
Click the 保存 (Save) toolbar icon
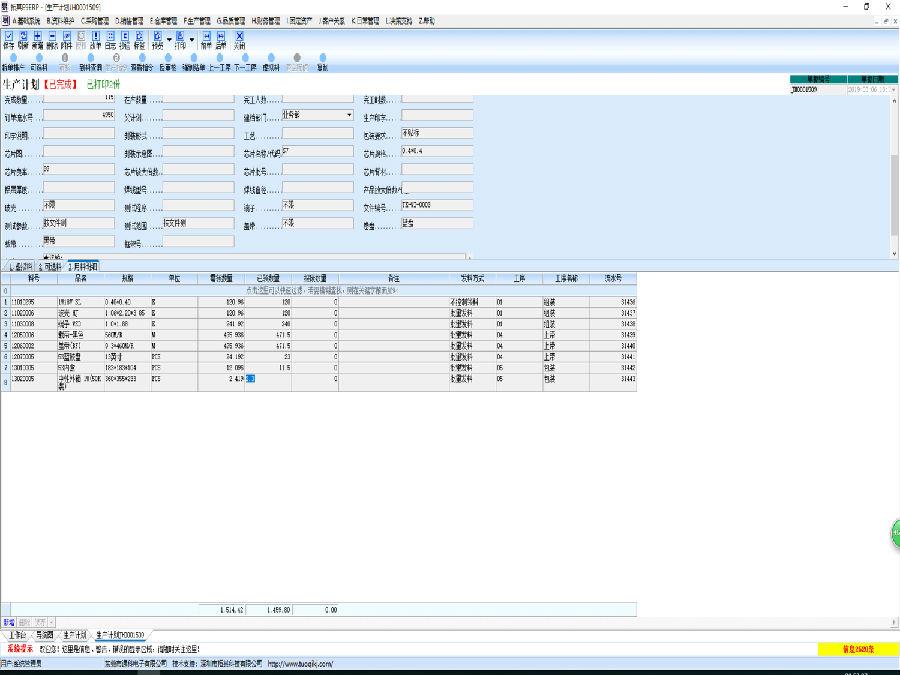point(9,40)
